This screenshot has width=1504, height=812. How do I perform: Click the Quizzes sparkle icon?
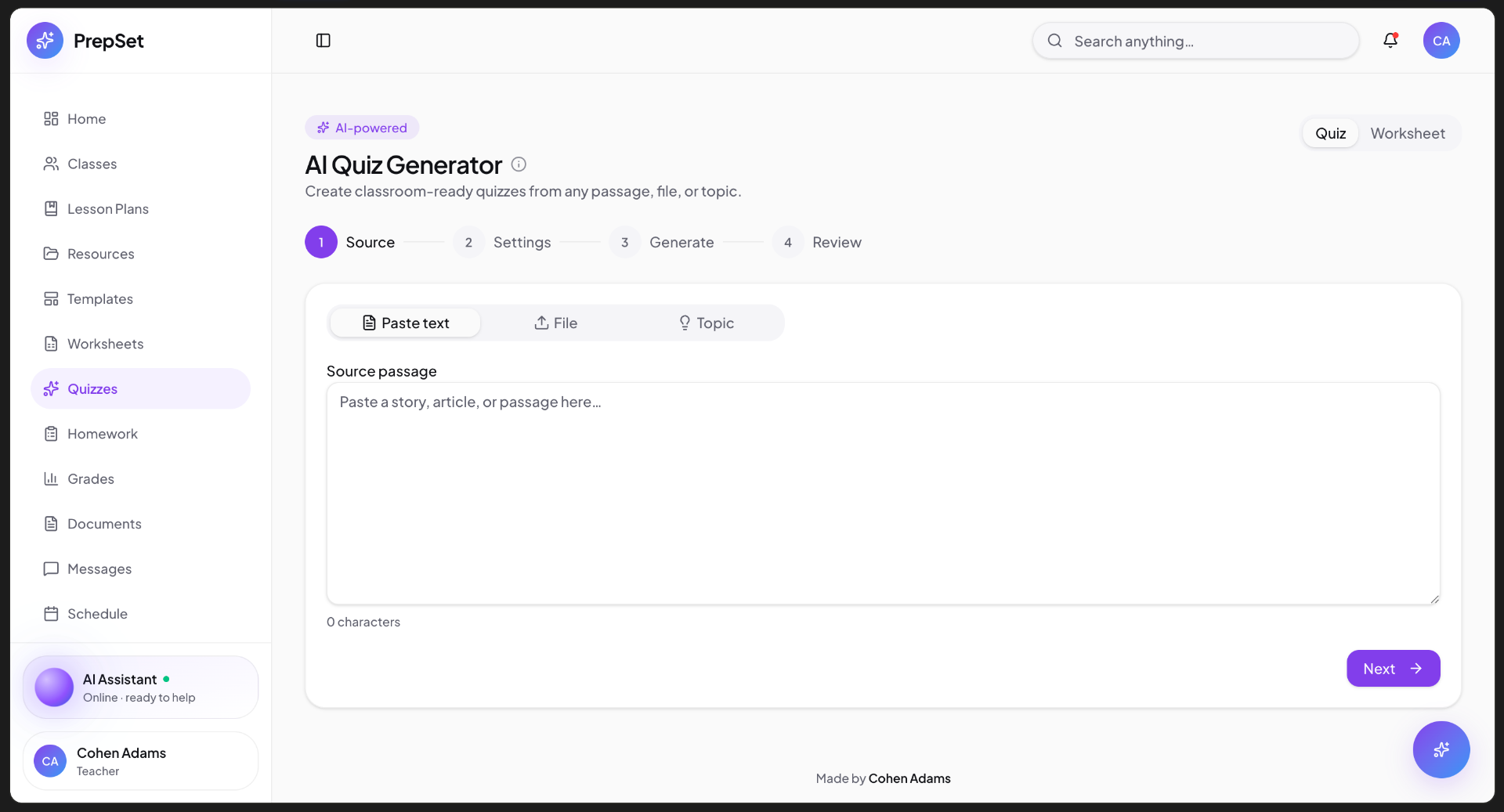pyautogui.click(x=51, y=389)
